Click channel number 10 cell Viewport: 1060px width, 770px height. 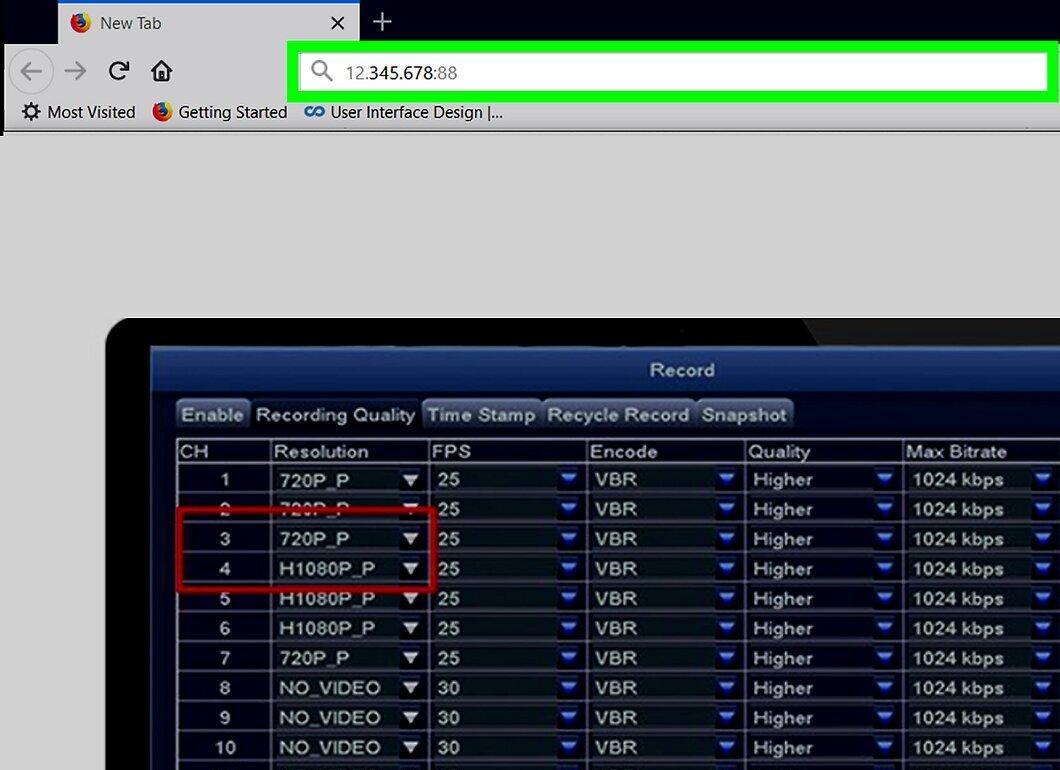pos(224,747)
